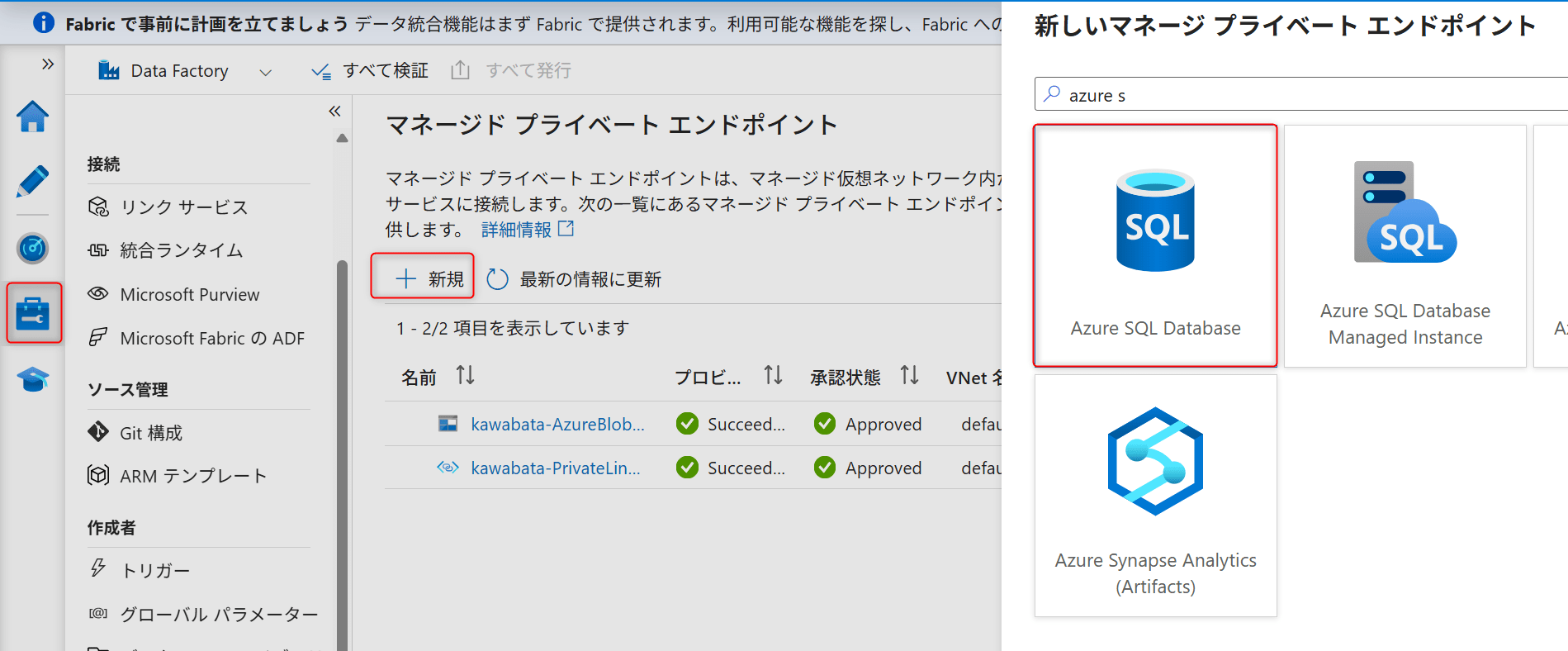1568x651 pixels.
Task: Click the ARM テンプレート cube icon
Action: coord(98,475)
